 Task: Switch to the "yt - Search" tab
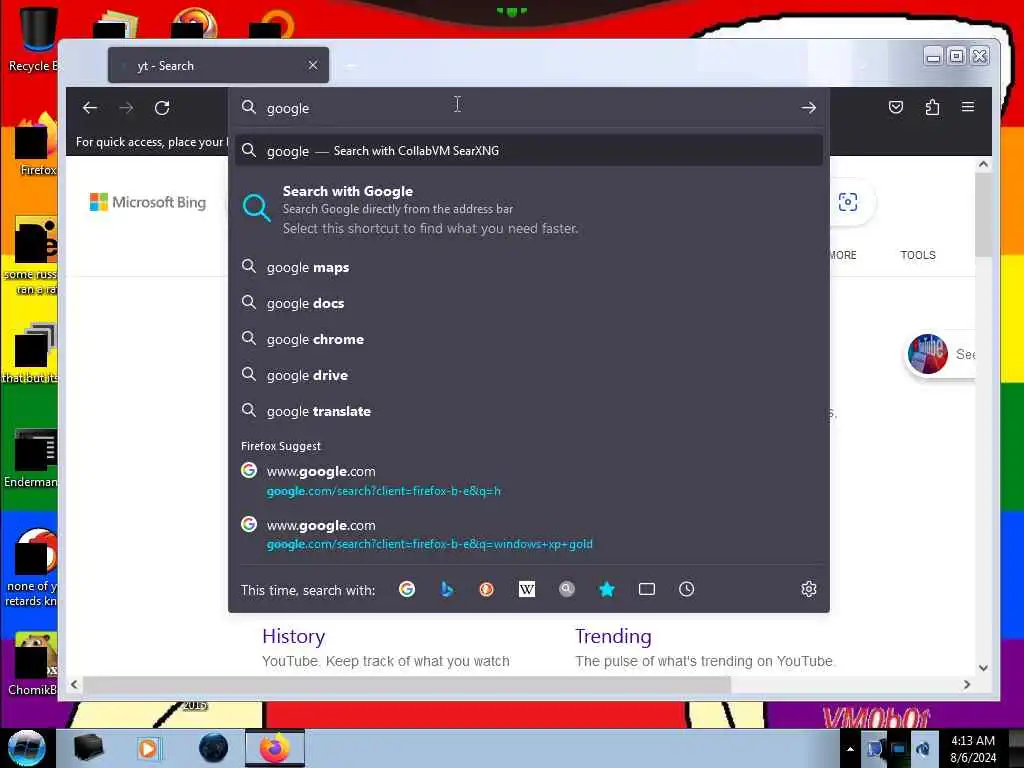[218, 65]
